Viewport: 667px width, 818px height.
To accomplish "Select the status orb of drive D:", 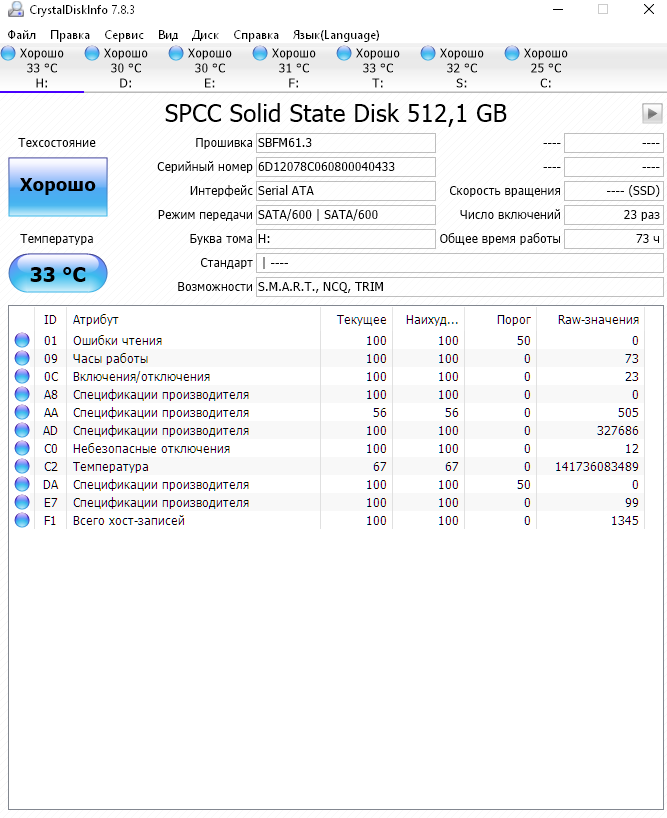I will pos(92,53).
